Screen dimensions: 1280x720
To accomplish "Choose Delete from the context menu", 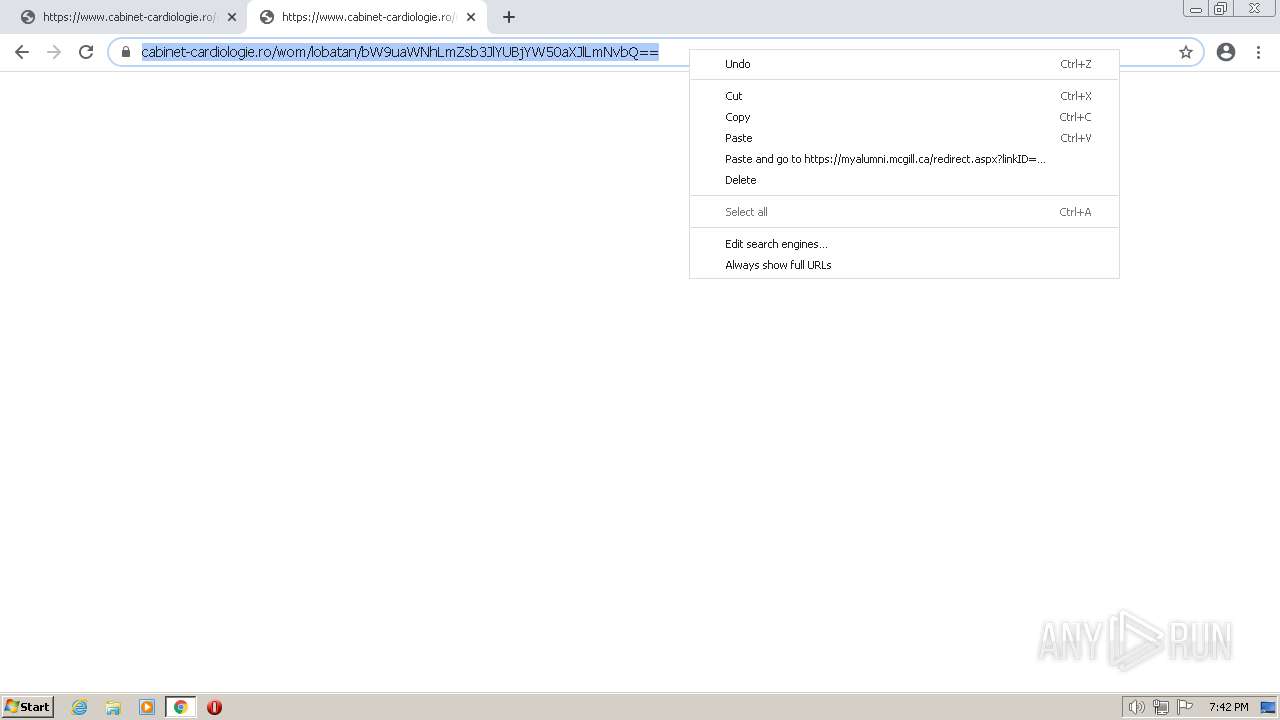I will [x=904, y=180].
